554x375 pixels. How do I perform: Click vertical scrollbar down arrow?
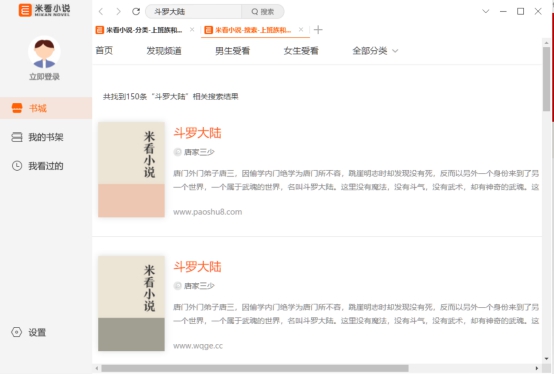click(547, 358)
